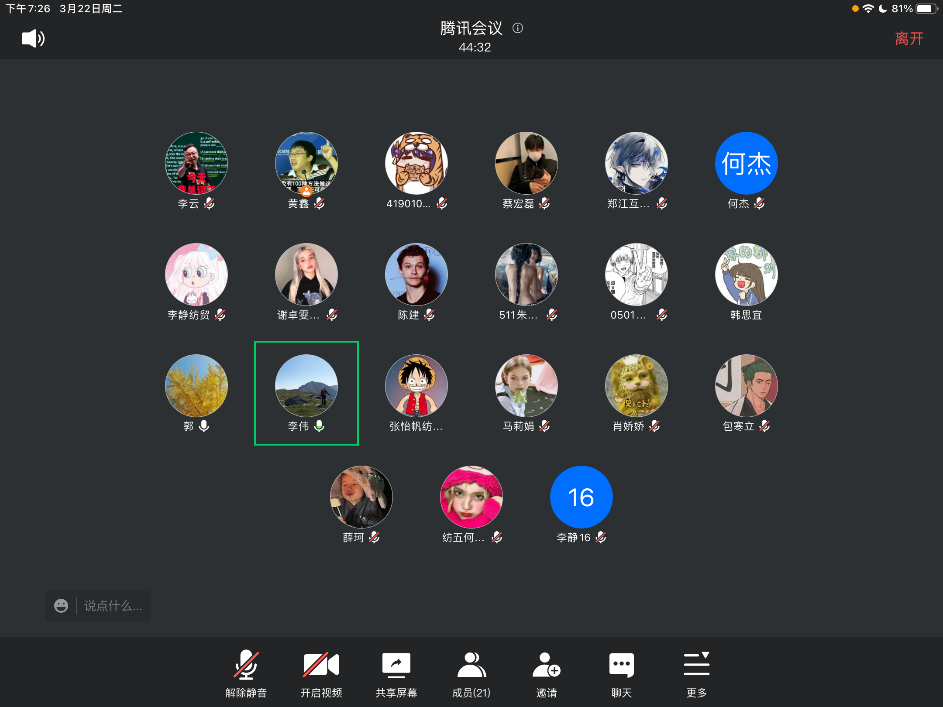Expand the 更多 more options menu
943x707 pixels.
696,665
